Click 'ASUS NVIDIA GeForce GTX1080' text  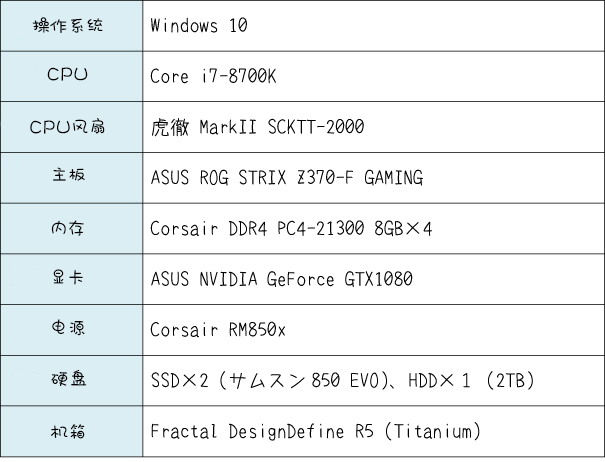coord(282,279)
